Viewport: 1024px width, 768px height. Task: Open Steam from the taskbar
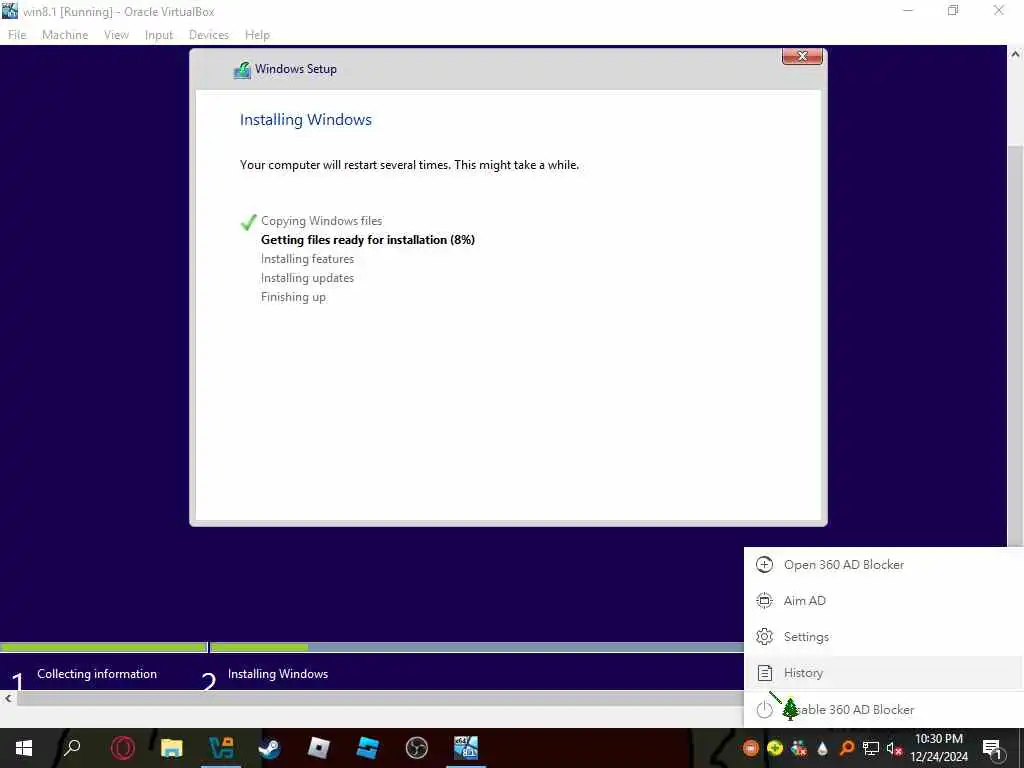point(270,748)
